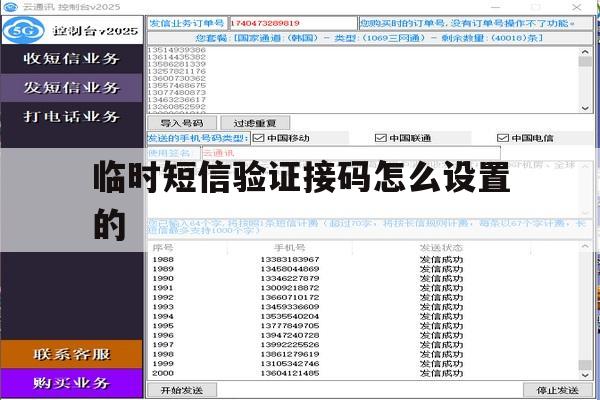This screenshot has width=600, height=400.
Task: Click the number list scroll-down arrow
Action: click(585, 108)
